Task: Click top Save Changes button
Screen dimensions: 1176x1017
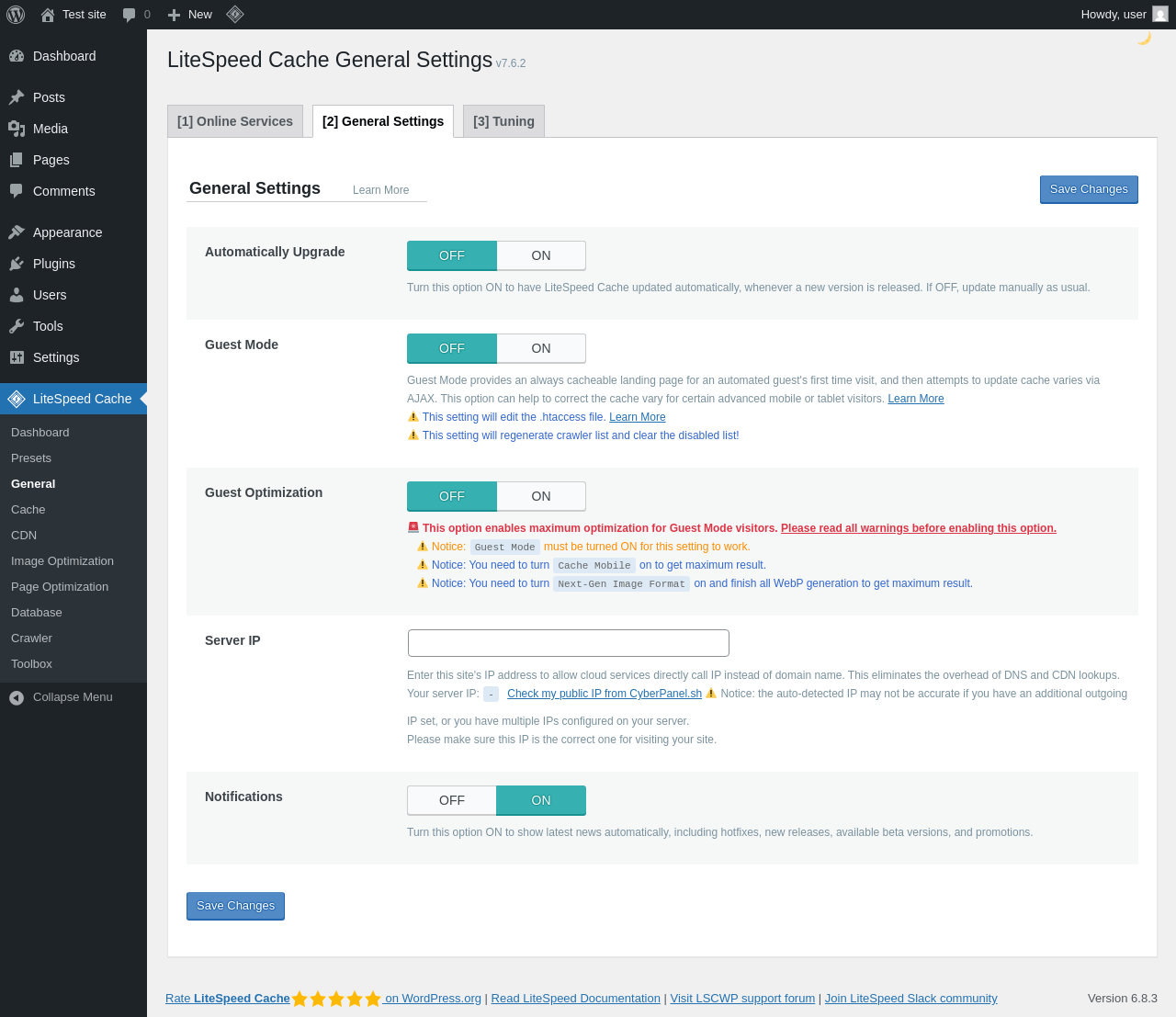Action: (x=1089, y=189)
